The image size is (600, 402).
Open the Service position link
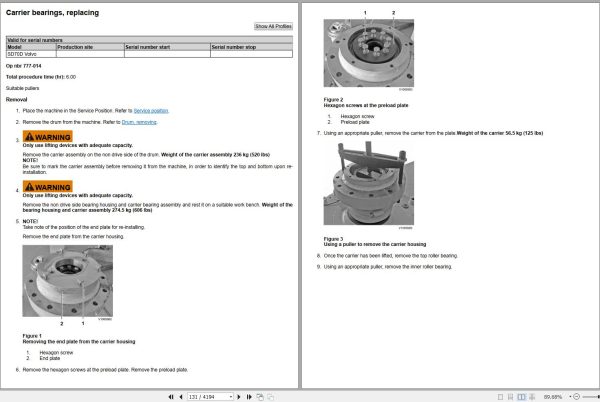[x=151, y=111]
